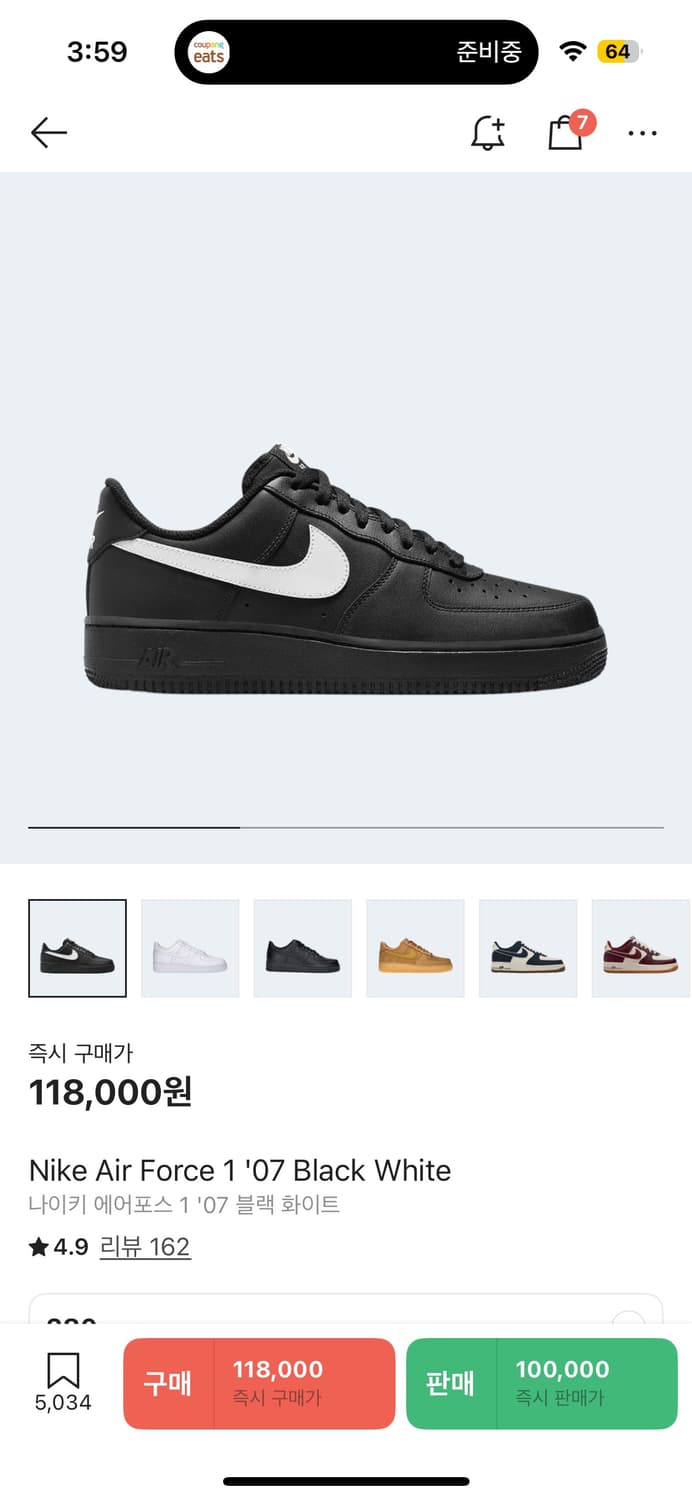Screen dimensions: 692x1500
Task: Tap the main black sneaker product image
Action: (346, 572)
